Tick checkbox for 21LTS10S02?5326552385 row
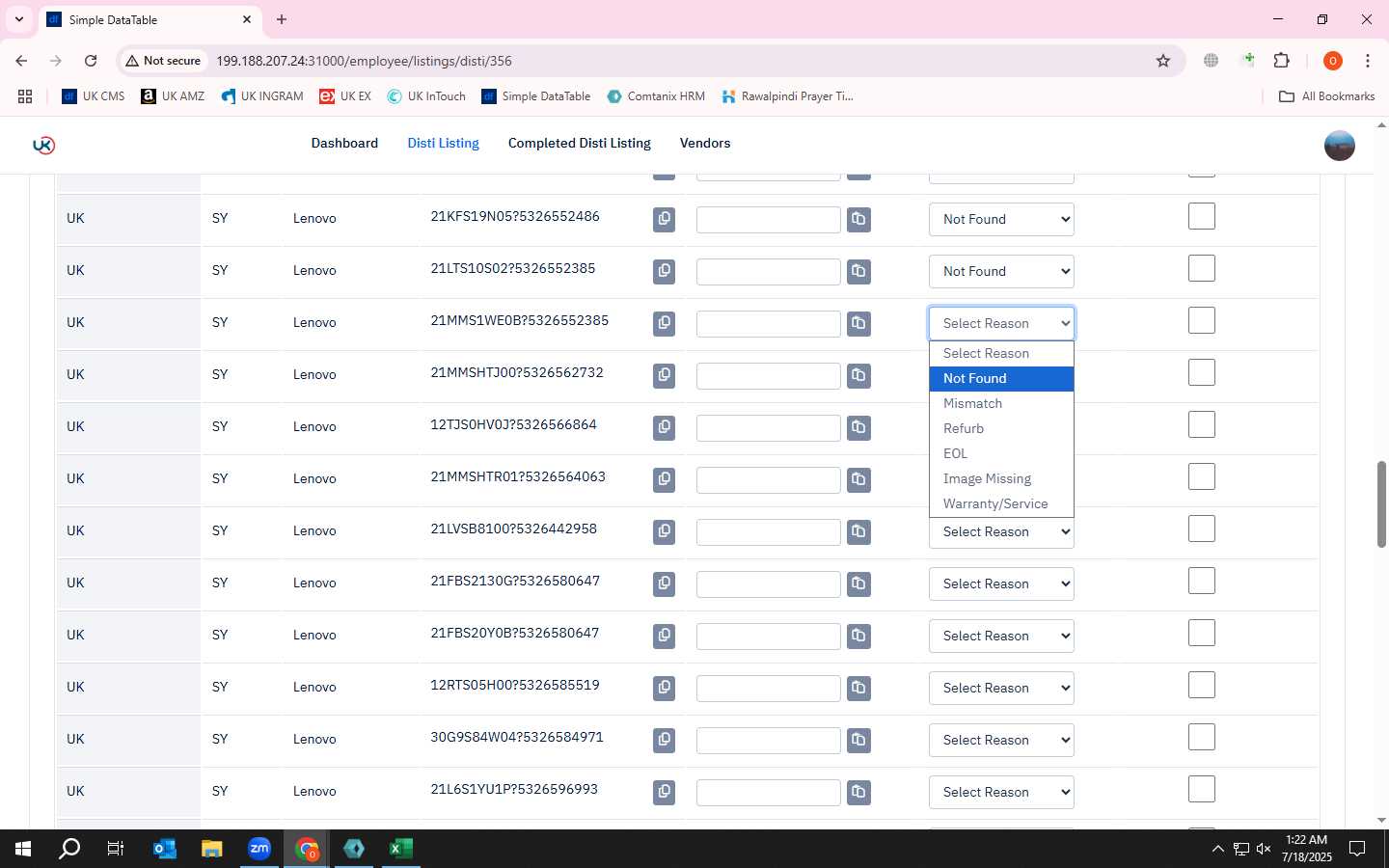 pos(1202,268)
